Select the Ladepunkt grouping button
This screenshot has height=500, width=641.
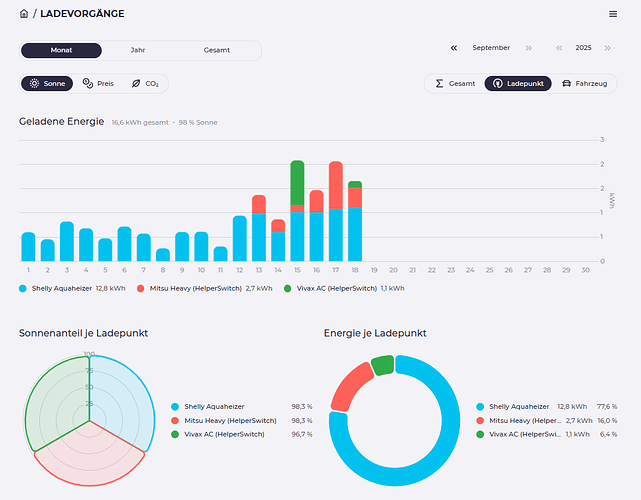click(517, 84)
